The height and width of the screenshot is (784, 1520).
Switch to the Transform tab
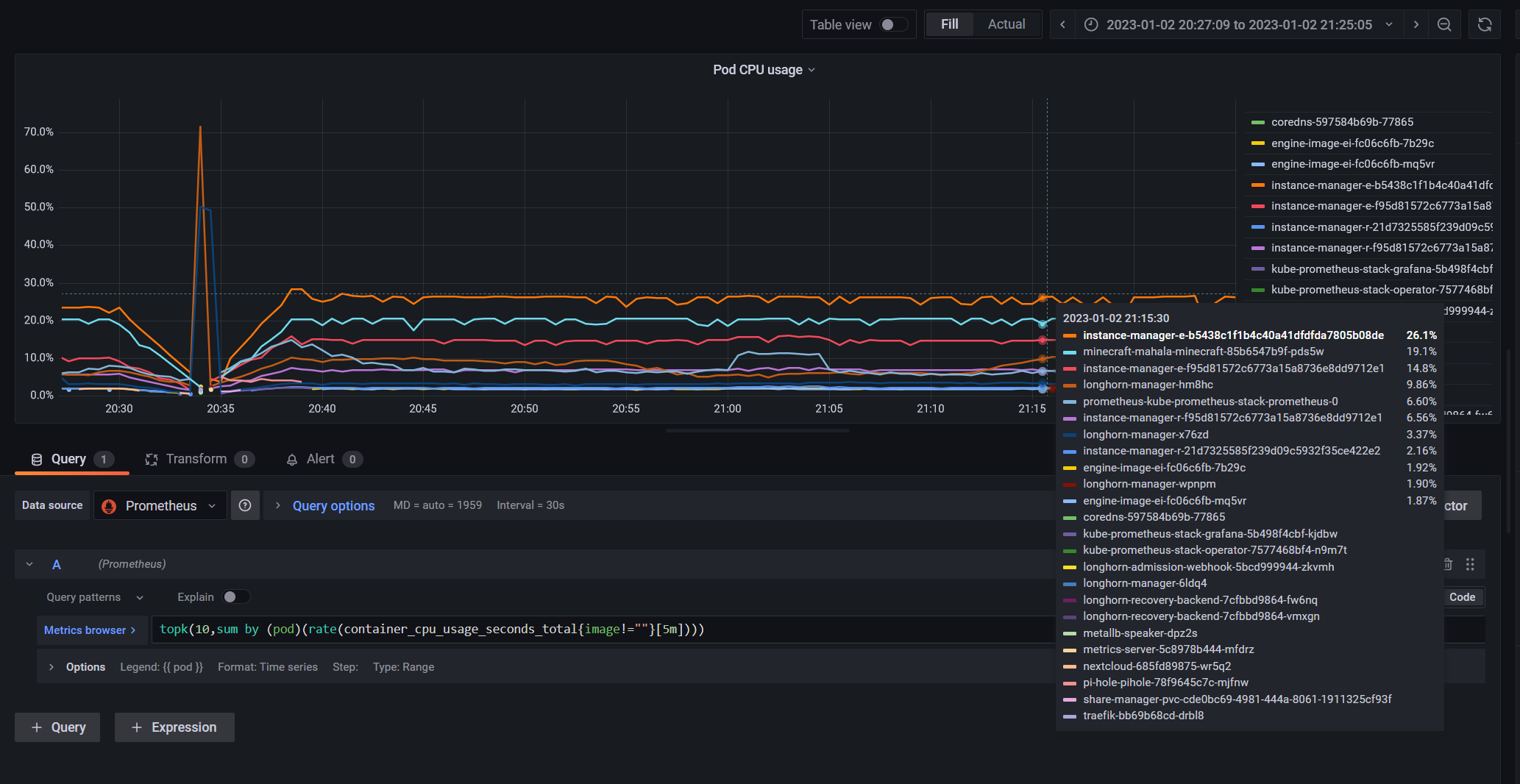click(x=199, y=459)
